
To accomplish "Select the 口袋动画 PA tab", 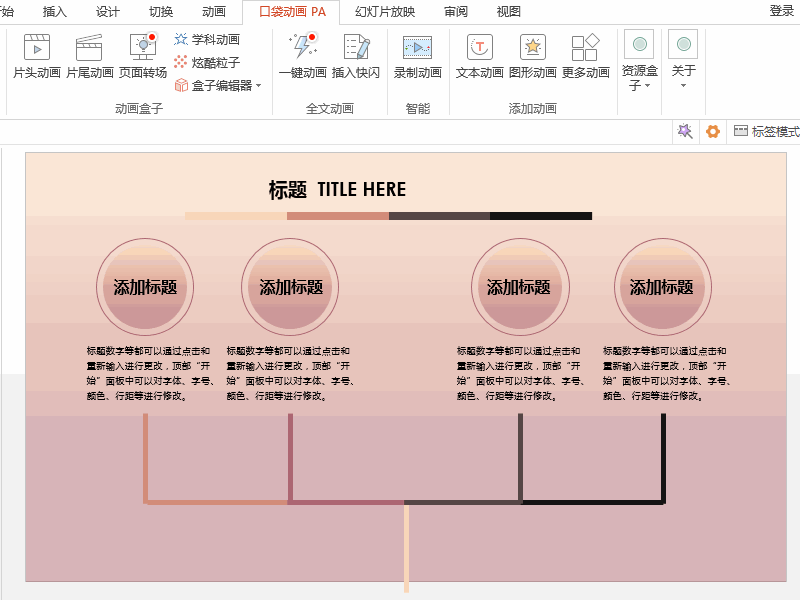I will click(x=292, y=11).
